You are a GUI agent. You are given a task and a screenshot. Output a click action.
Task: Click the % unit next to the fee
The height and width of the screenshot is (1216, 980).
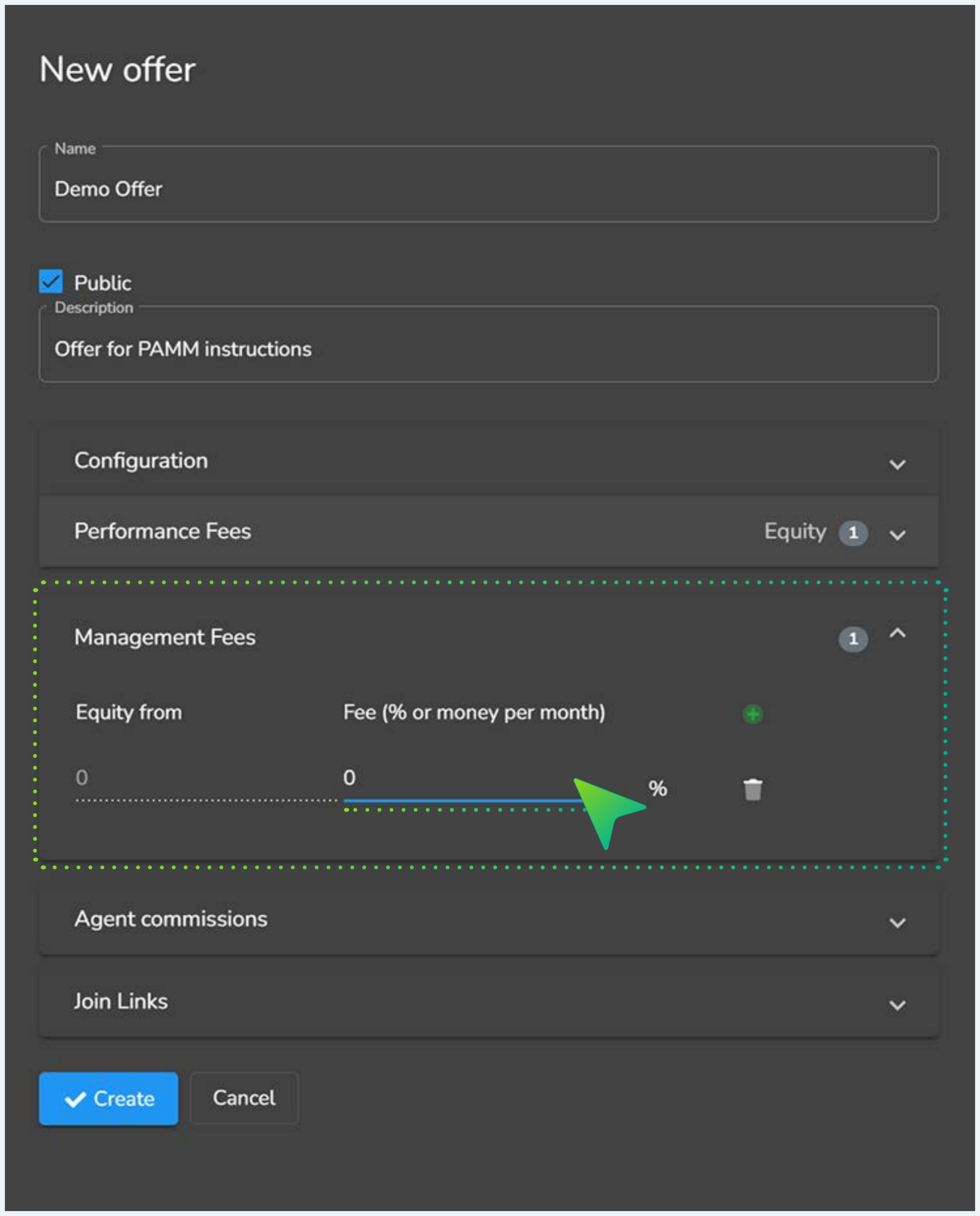coord(658,789)
